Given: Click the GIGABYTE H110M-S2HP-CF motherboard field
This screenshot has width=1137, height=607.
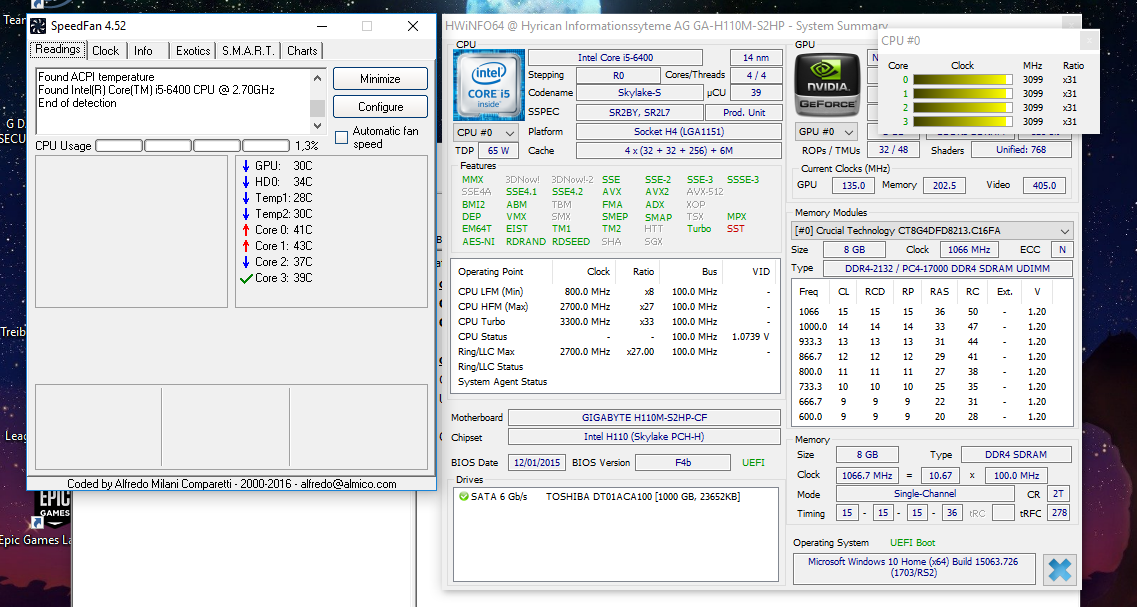Looking at the screenshot, I should coord(644,418).
